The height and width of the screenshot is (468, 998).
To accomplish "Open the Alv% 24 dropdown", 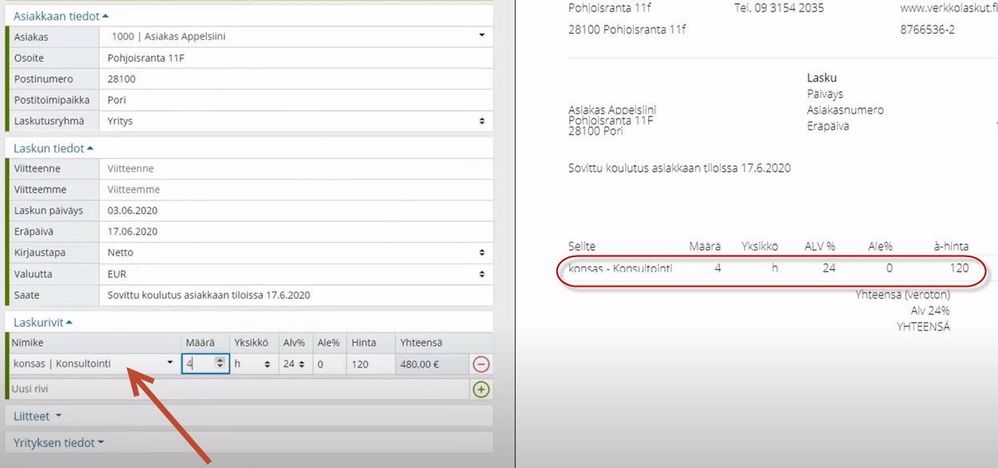I will (295, 364).
